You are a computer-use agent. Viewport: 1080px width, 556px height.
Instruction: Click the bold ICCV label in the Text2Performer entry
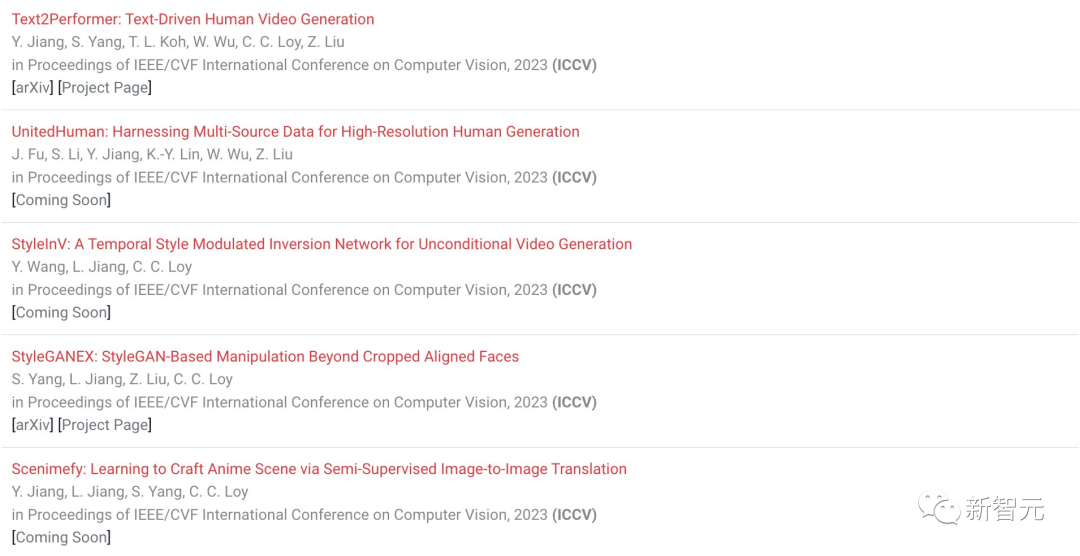click(x=574, y=65)
